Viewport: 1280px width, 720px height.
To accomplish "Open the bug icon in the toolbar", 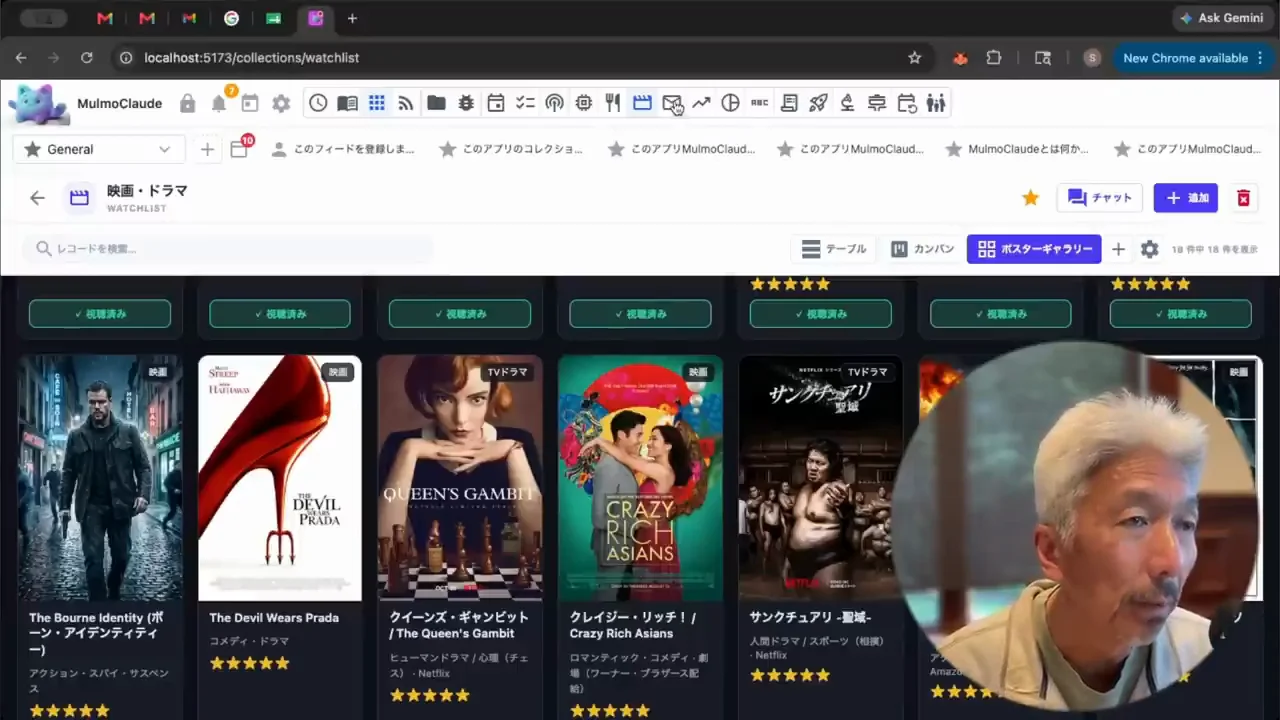I will pyautogui.click(x=466, y=103).
